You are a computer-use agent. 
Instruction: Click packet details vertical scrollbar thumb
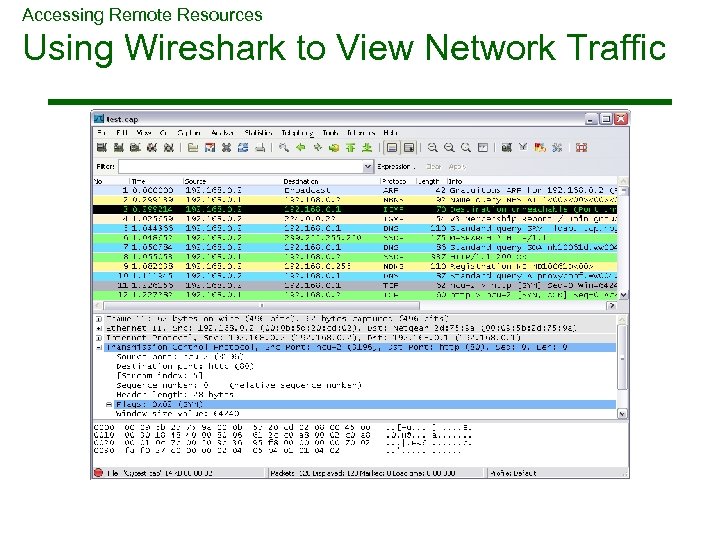tap(622, 357)
